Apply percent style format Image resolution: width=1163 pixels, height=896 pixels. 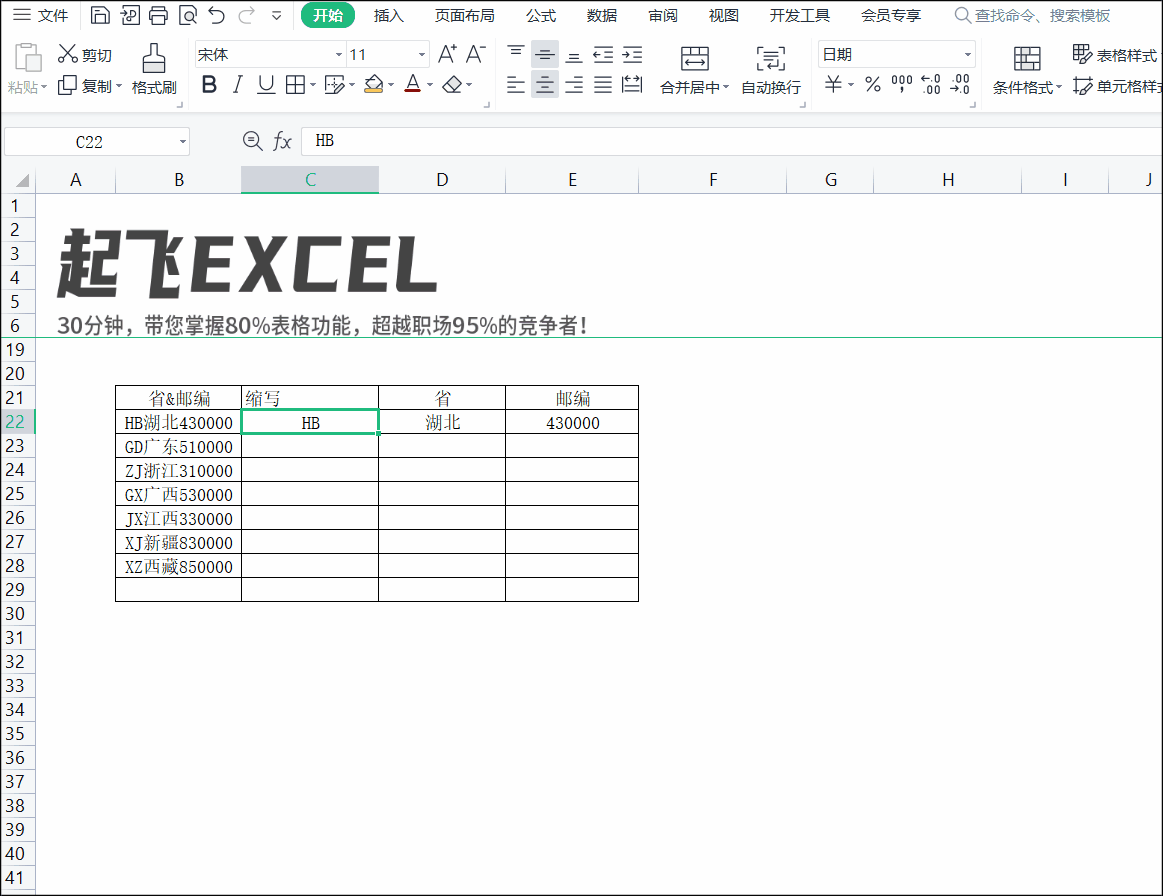[873, 85]
